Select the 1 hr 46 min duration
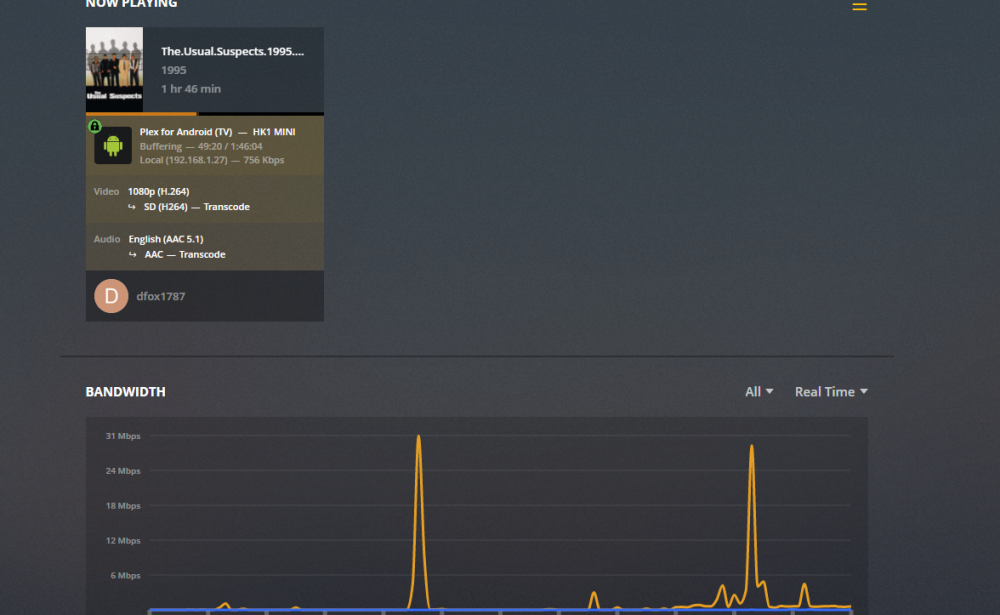 [x=191, y=89]
